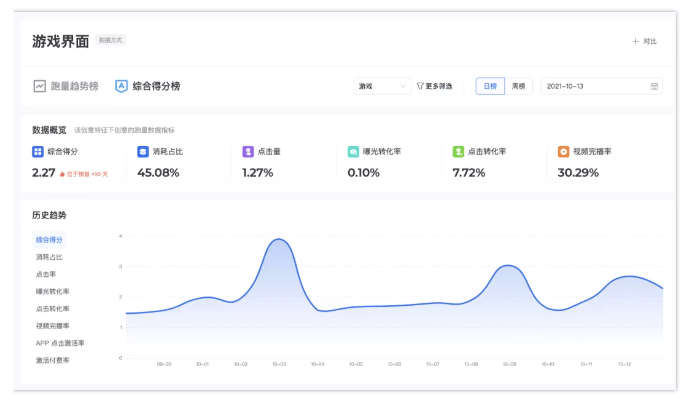The width and height of the screenshot is (681, 396).
Task: Click the 跑量趋势榜 trend chart icon
Action: pos(40,86)
